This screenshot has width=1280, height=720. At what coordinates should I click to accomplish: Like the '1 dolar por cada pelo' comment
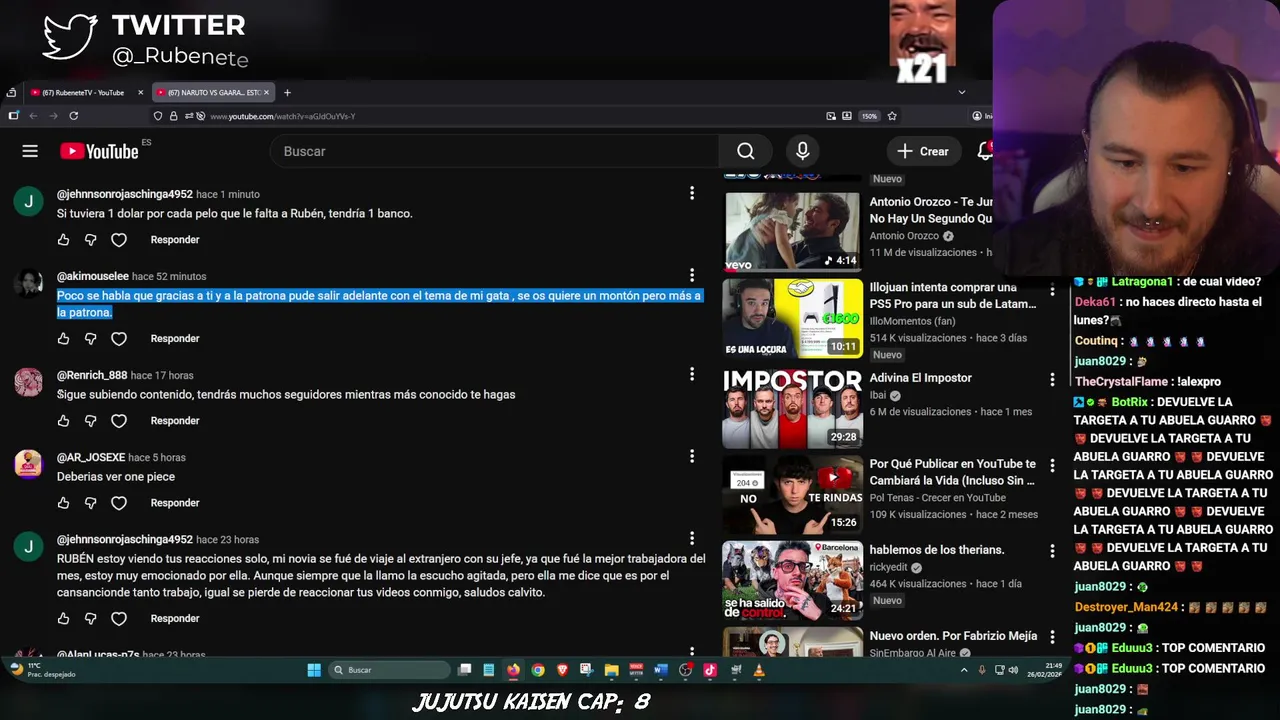[63, 240]
